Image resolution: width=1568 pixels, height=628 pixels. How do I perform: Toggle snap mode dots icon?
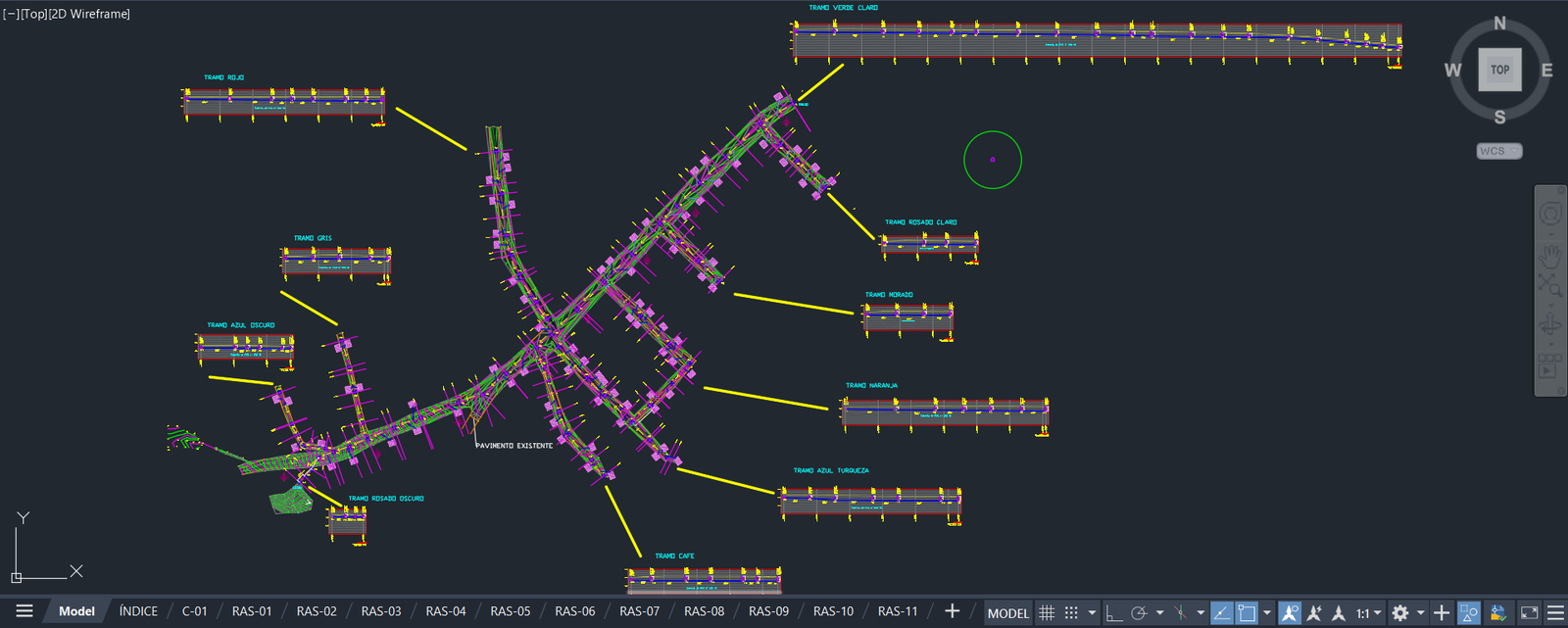(x=1071, y=612)
